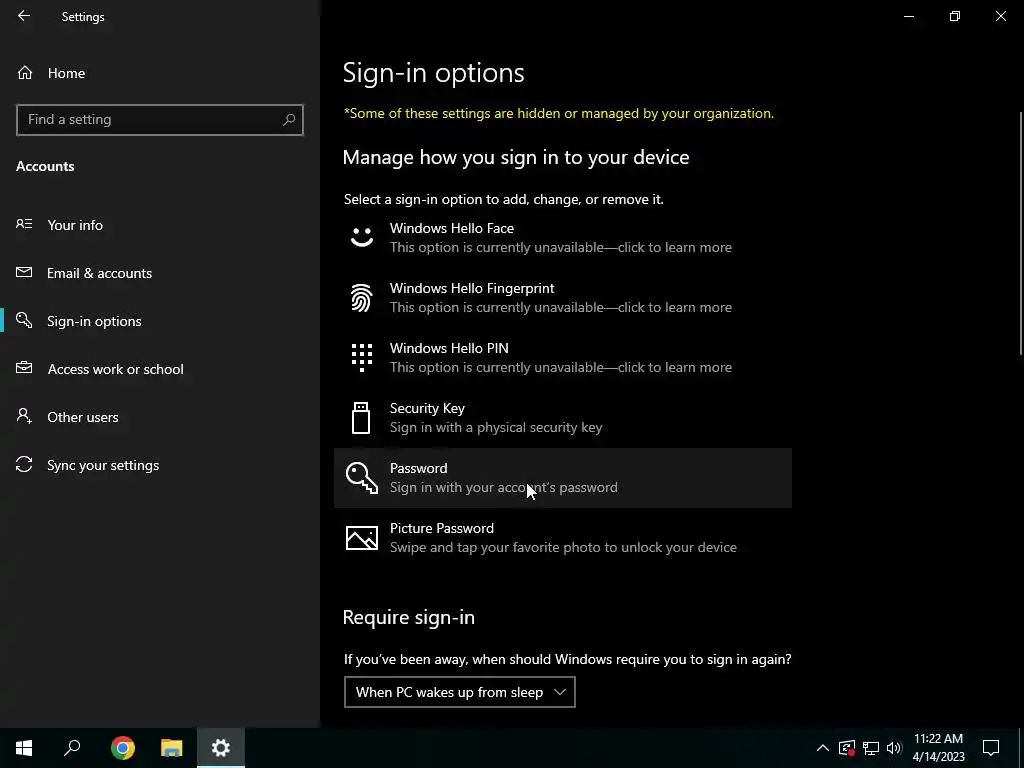Select the Windows Hello PIN option
The width and height of the screenshot is (1024, 768).
[x=562, y=358]
